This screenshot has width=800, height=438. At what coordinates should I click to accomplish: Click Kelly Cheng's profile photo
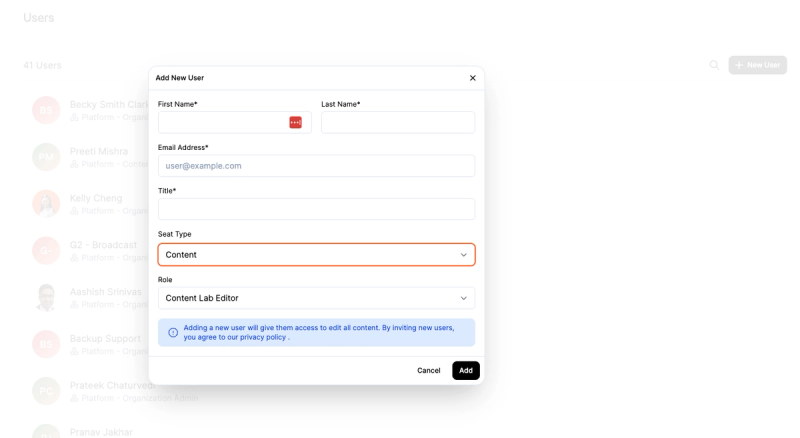point(47,203)
